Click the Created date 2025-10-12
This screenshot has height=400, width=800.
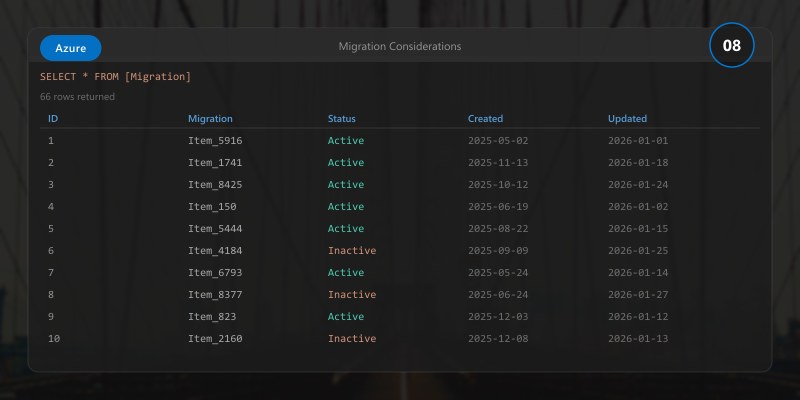click(498, 184)
